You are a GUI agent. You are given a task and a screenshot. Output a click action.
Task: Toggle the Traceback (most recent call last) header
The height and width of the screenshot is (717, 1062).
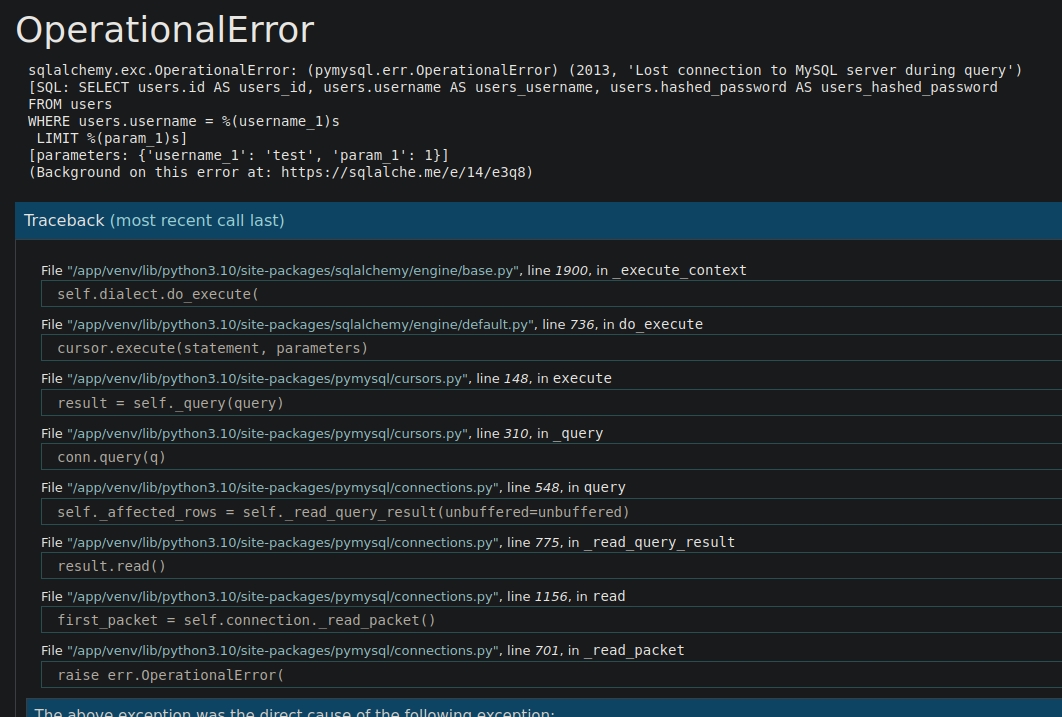tap(154, 220)
